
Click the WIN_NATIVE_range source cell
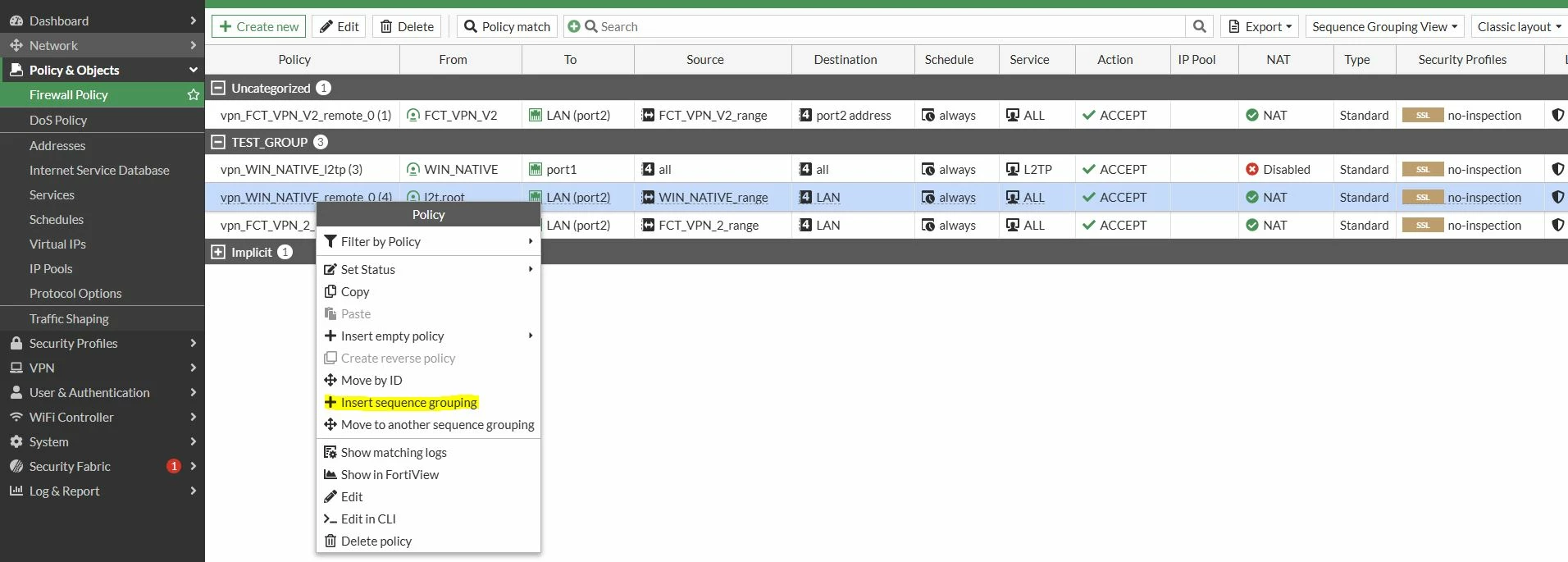[713, 197]
